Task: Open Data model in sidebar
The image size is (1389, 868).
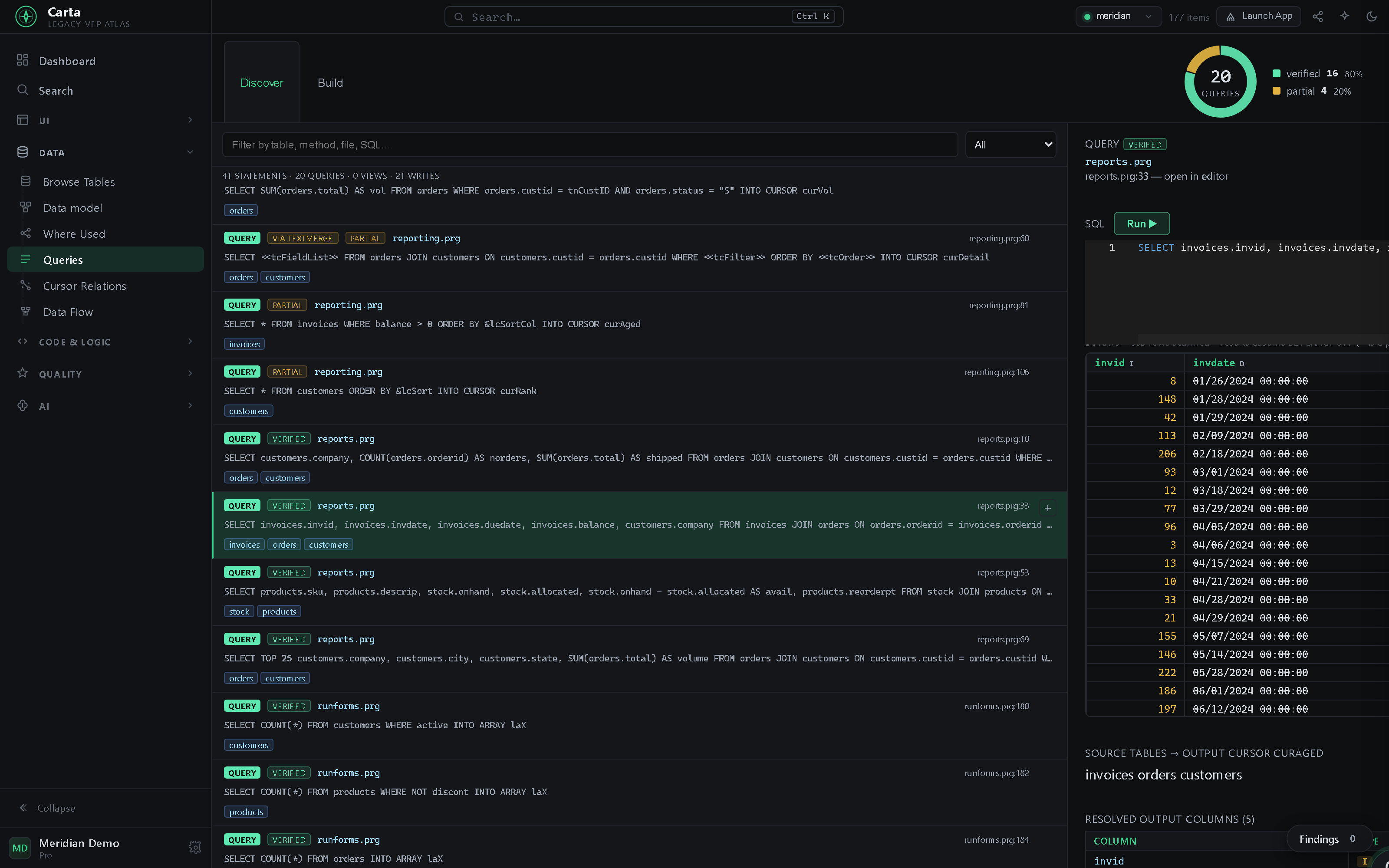Action: 105,207
